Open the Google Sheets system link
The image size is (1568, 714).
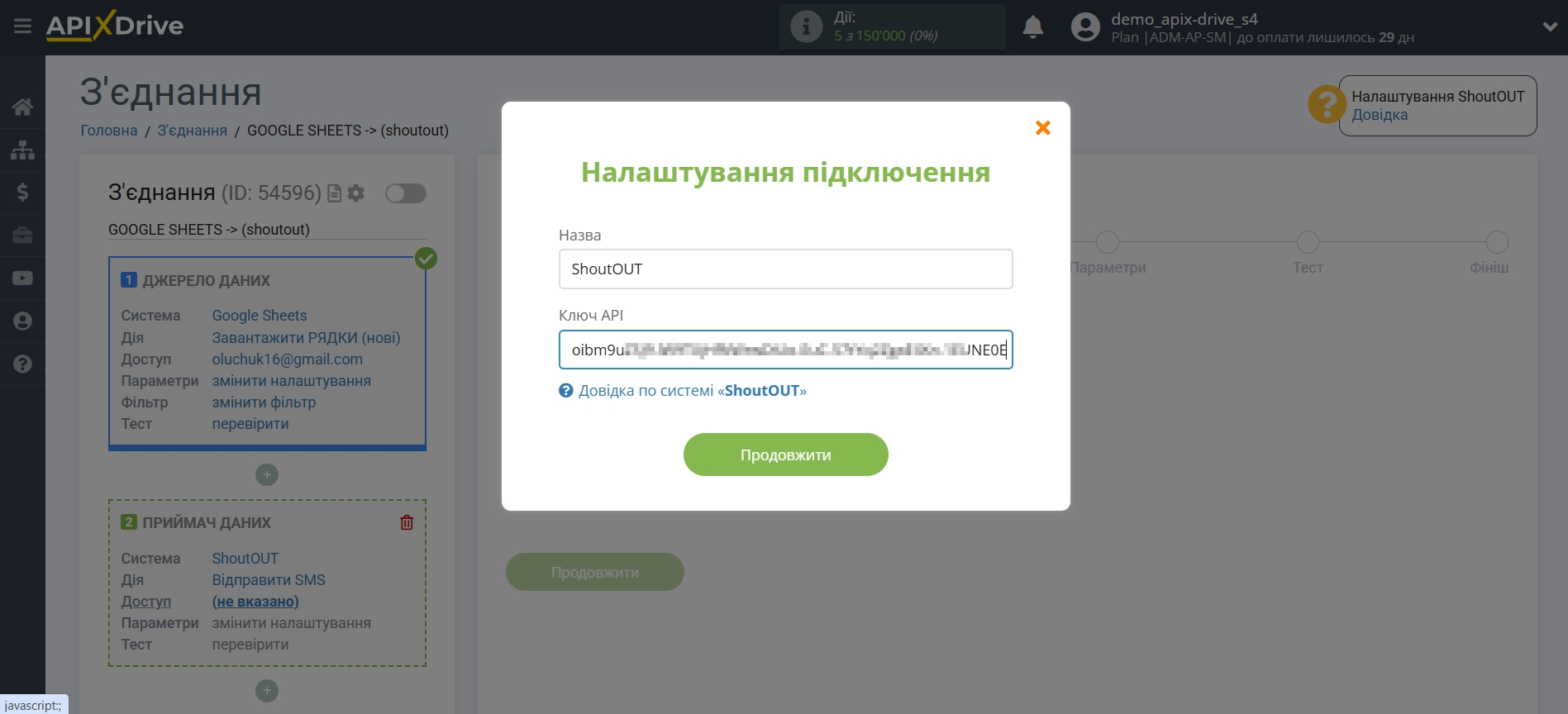tap(260, 316)
